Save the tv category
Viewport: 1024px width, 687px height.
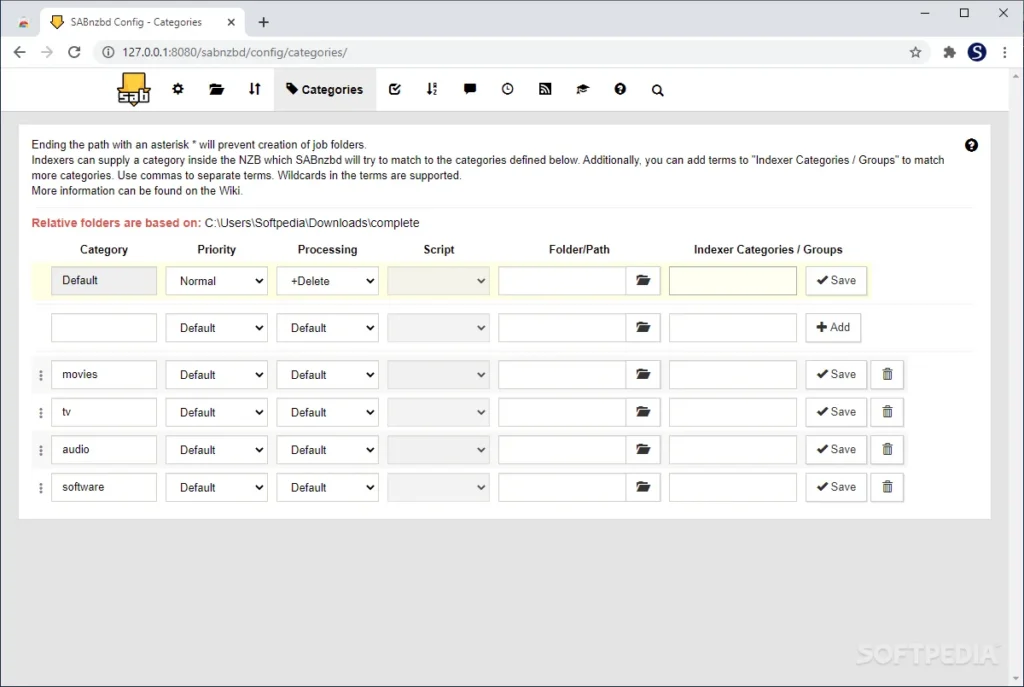[836, 412]
